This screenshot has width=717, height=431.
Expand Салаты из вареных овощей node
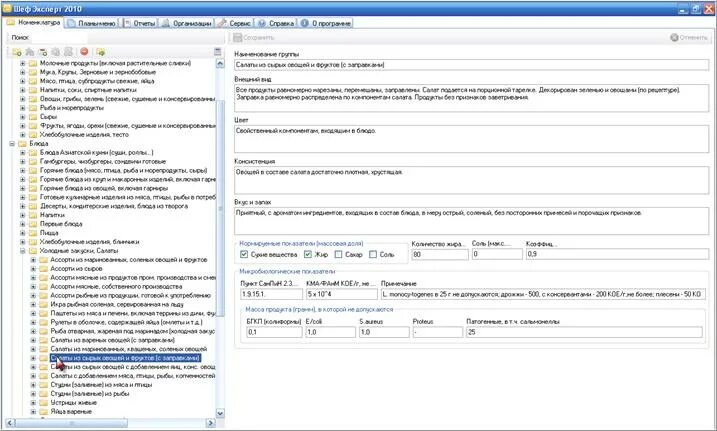33,340
